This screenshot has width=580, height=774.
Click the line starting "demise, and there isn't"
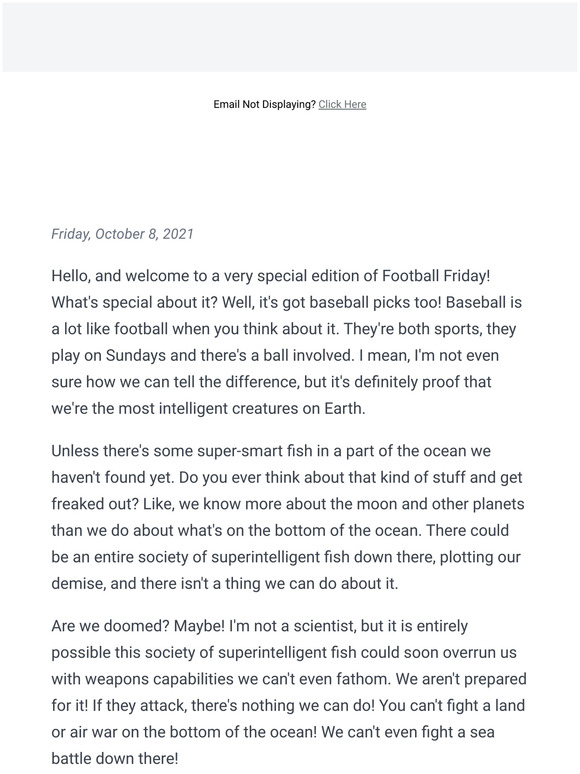tap(225, 583)
